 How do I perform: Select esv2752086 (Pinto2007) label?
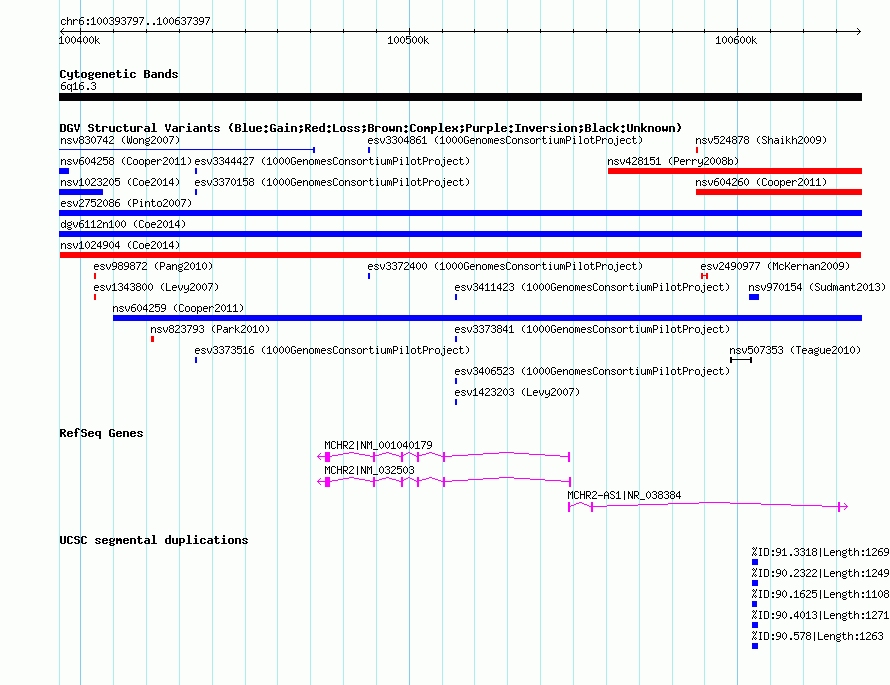click(x=126, y=203)
